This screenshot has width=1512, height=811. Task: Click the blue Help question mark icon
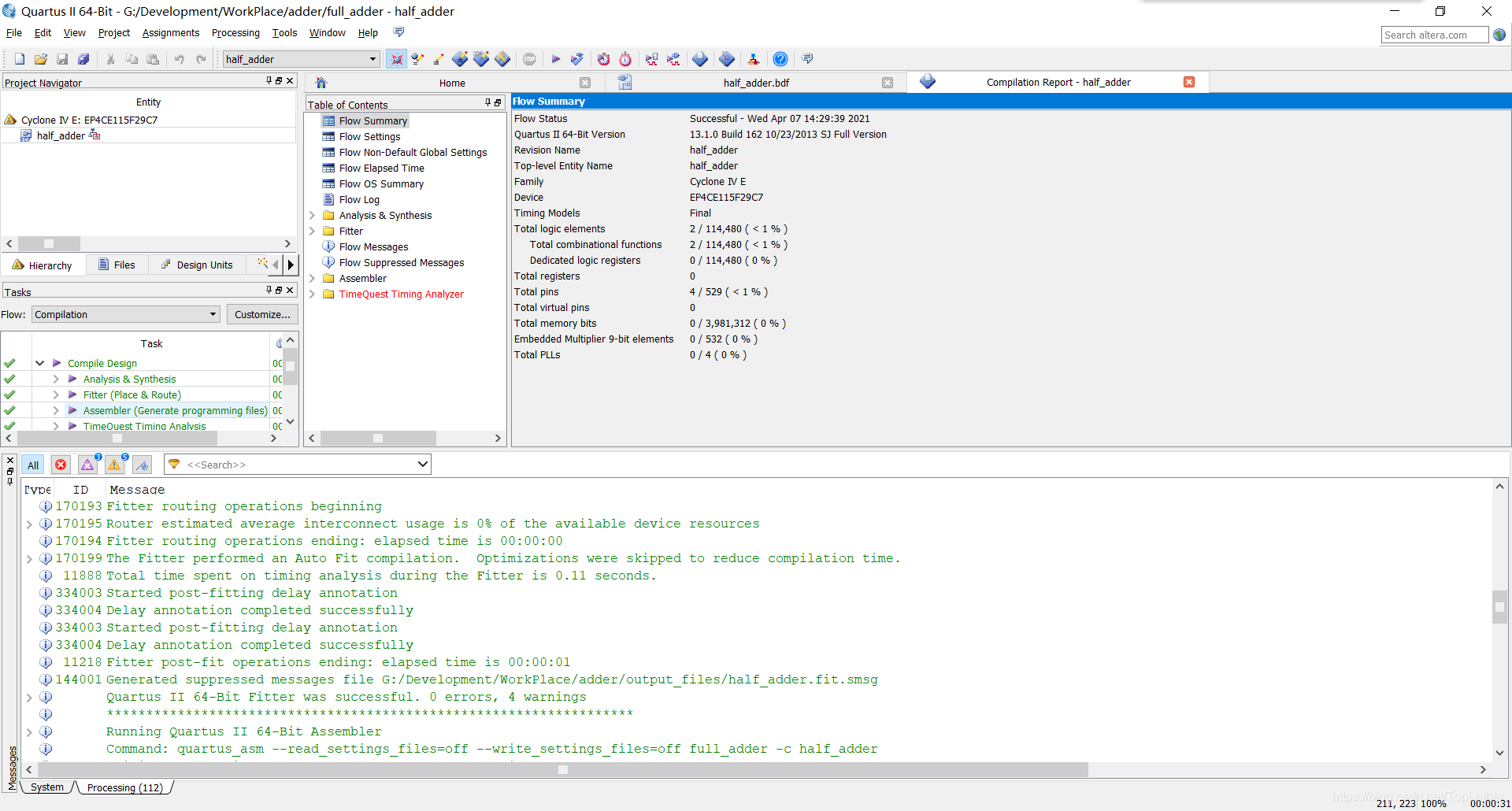[x=780, y=59]
